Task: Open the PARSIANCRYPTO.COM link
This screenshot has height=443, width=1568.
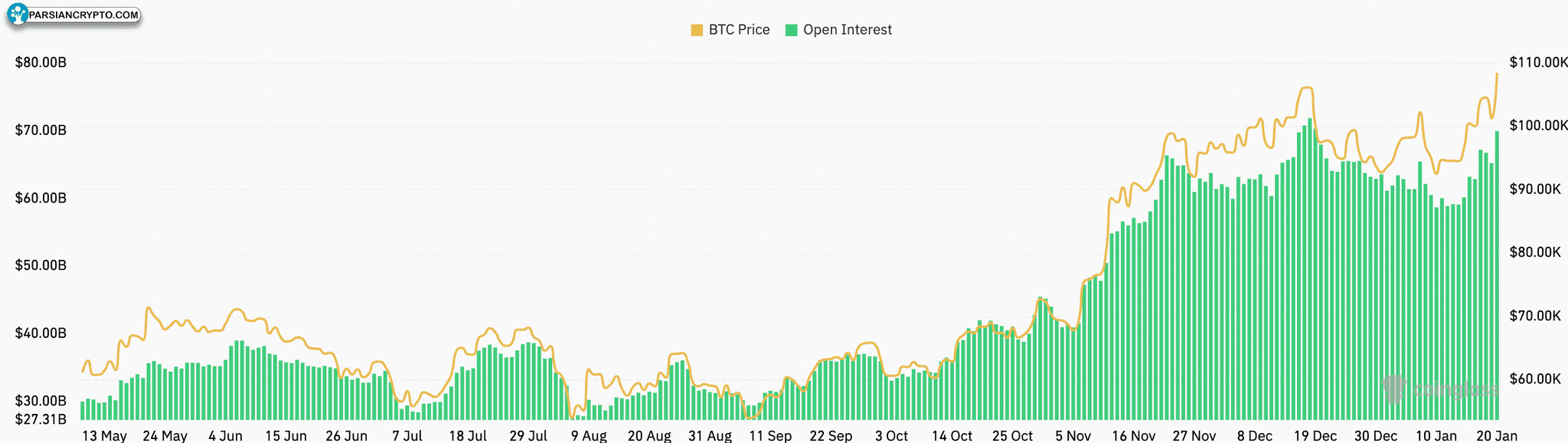Action: tap(83, 15)
